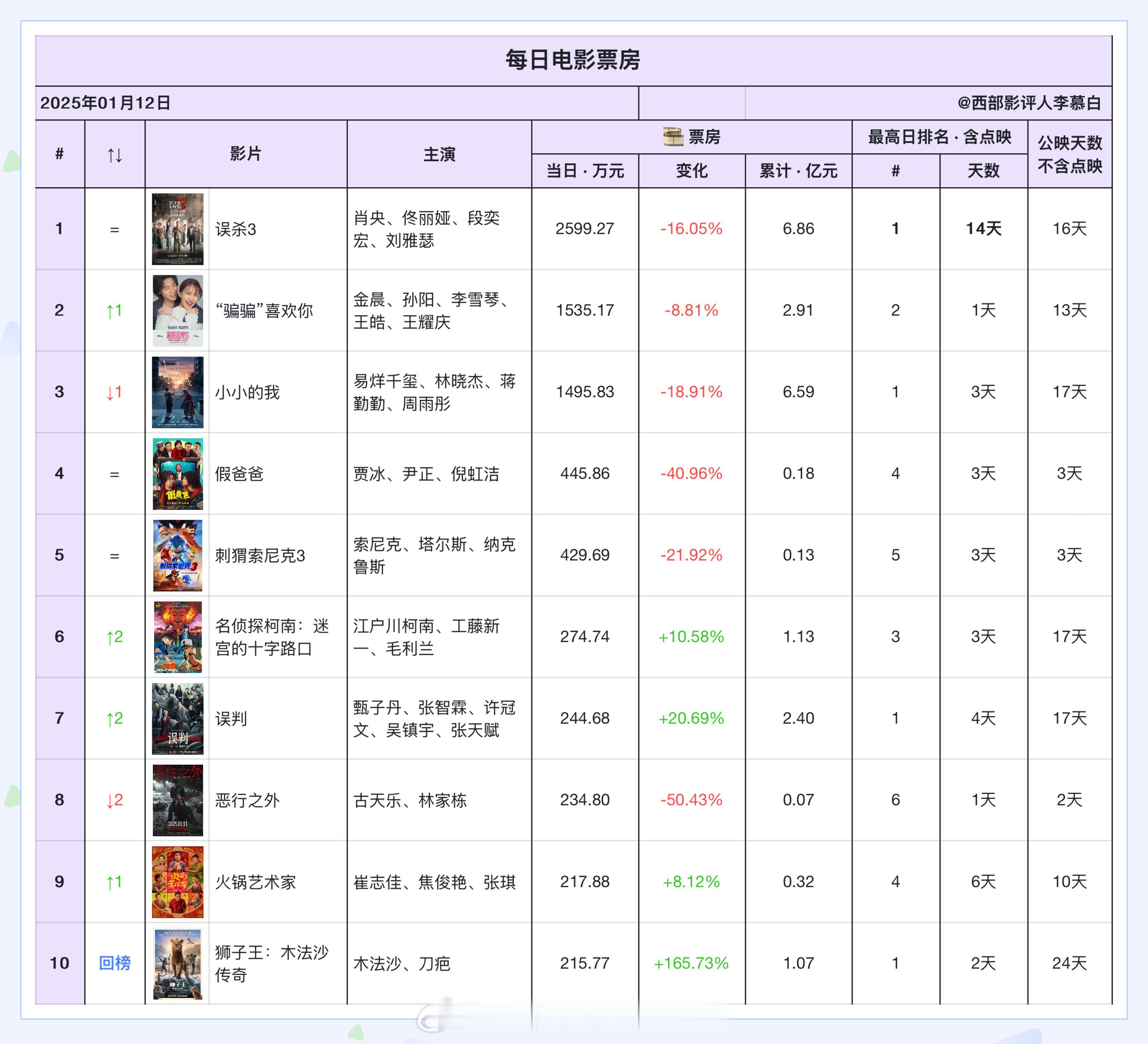Click the cumulative value 6.59
This screenshot has height=1044, width=1148.
click(798, 392)
